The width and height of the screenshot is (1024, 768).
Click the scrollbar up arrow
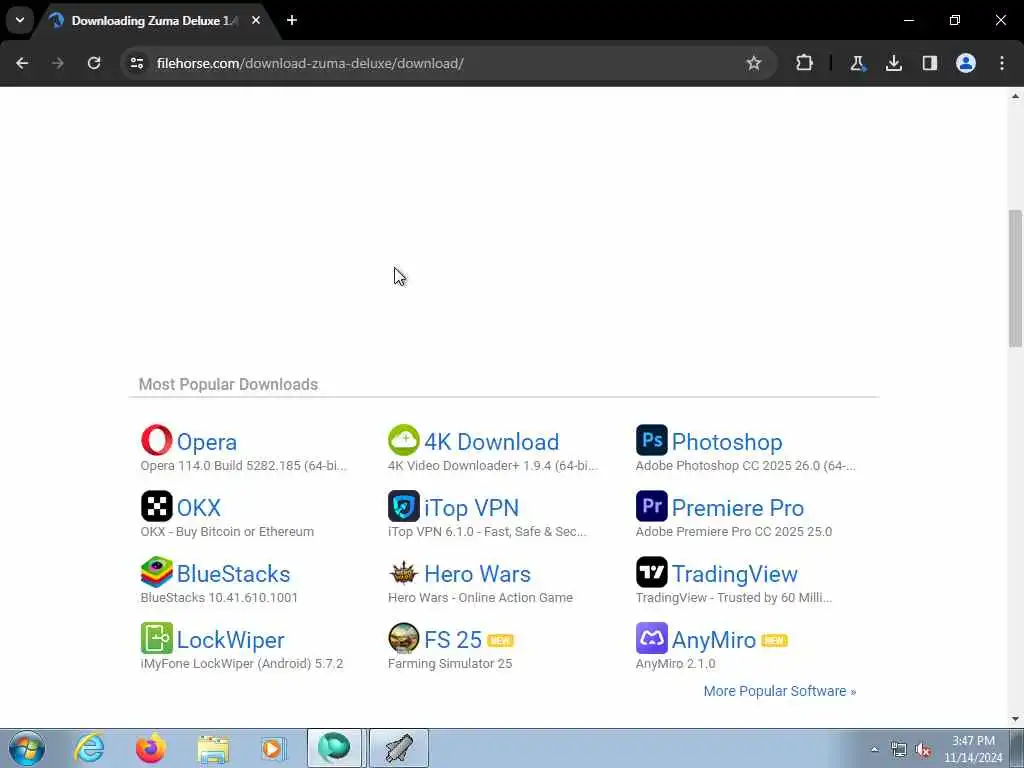coord(1015,96)
